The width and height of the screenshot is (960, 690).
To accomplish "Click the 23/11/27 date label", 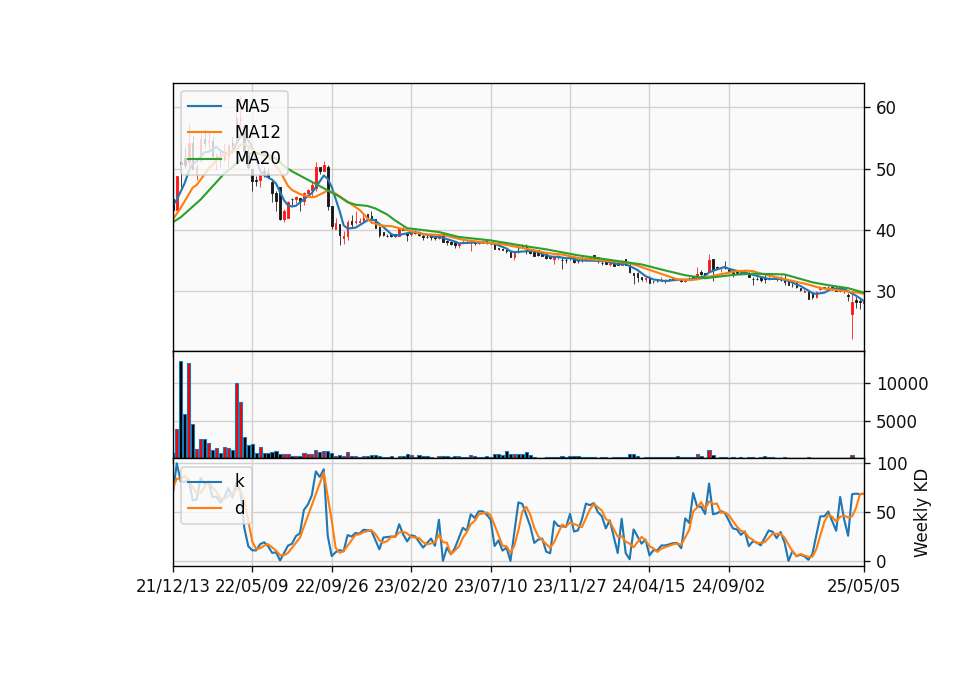I will [x=570, y=586].
